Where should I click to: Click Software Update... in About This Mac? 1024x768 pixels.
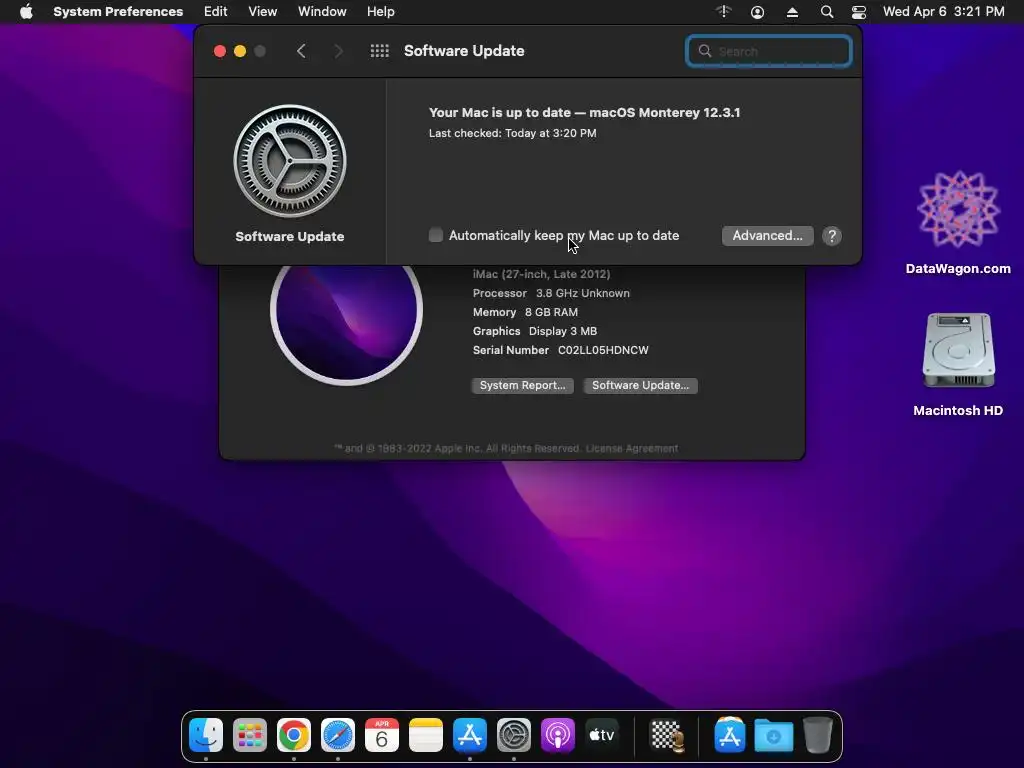640,385
